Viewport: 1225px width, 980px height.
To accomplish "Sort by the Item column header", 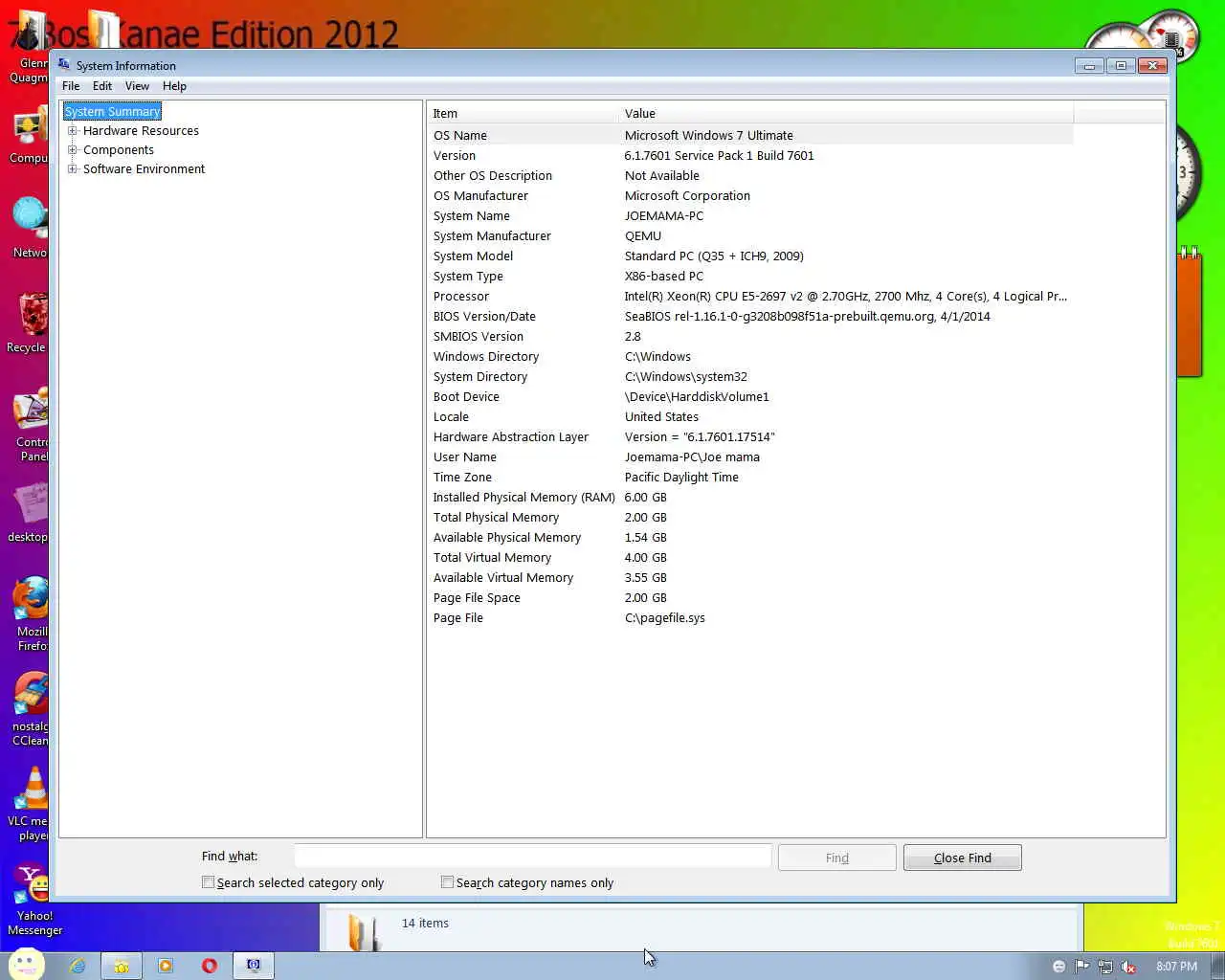I will click(523, 113).
